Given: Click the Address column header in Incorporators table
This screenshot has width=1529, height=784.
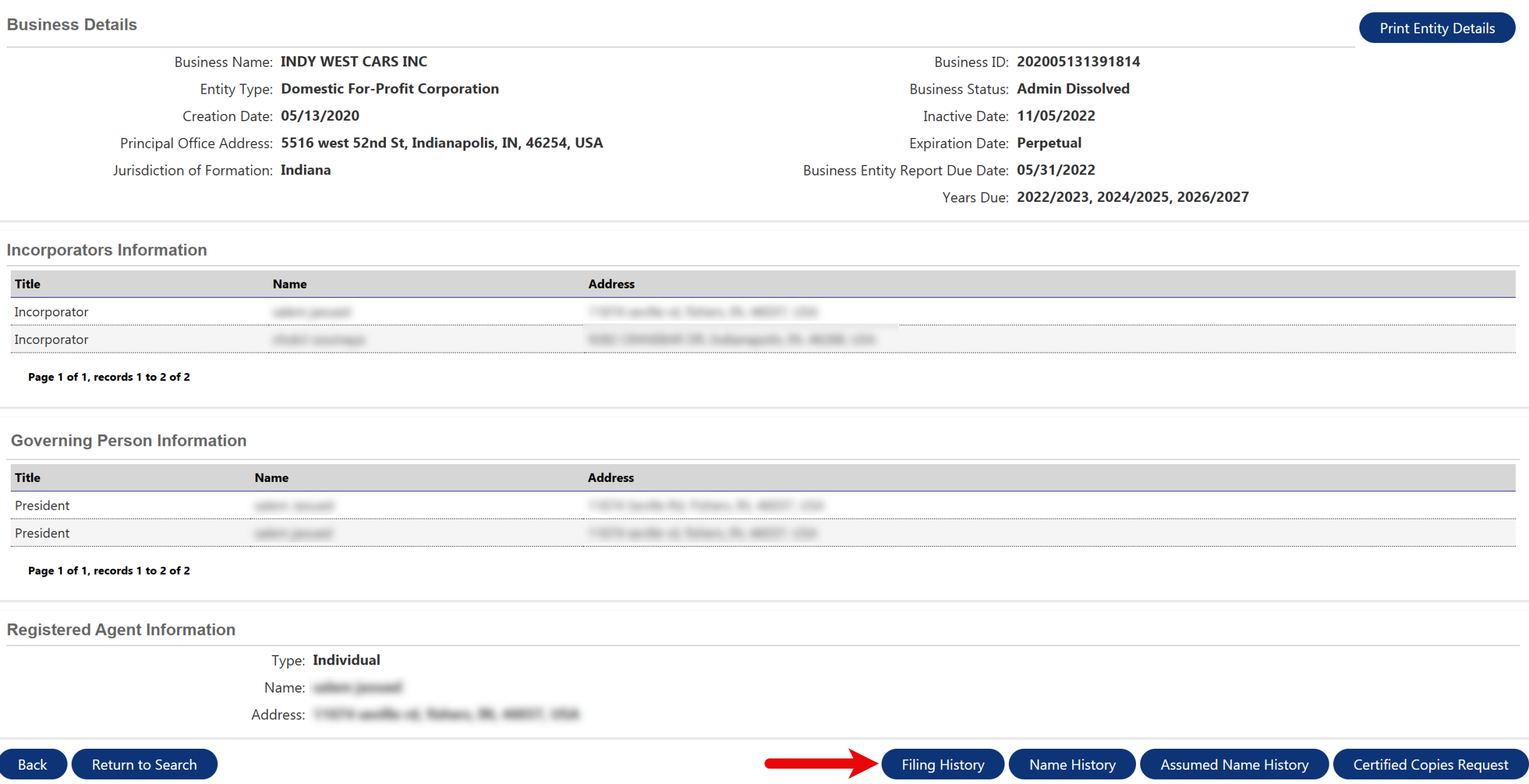Looking at the screenshot, I should tap(611, 284).
